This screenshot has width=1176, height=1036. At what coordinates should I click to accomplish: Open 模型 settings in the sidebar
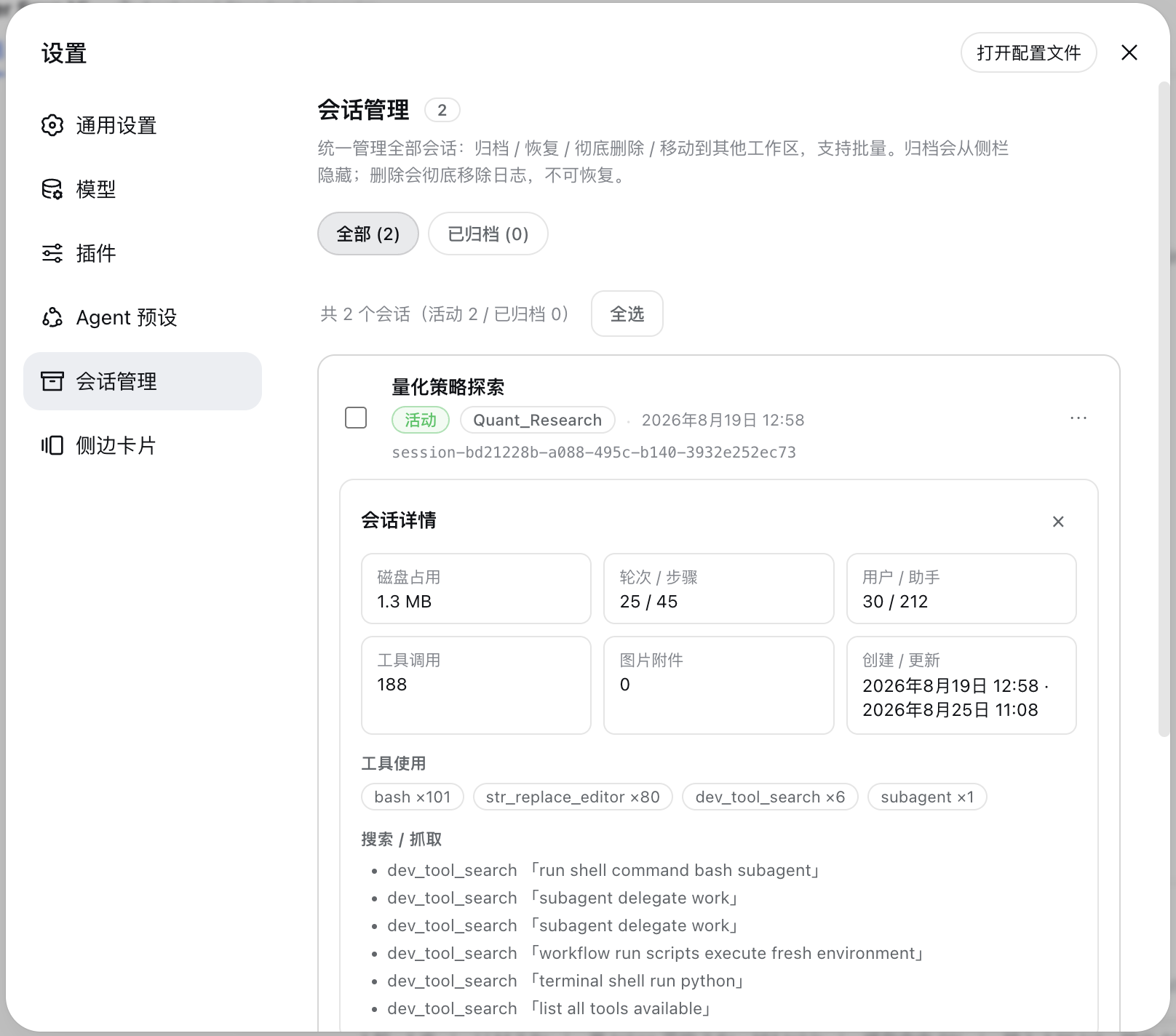[x=143, y=189]
